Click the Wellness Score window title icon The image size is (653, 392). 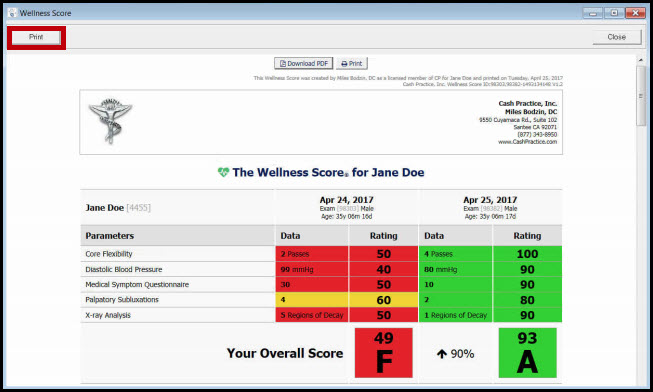[x=12, y=13]
